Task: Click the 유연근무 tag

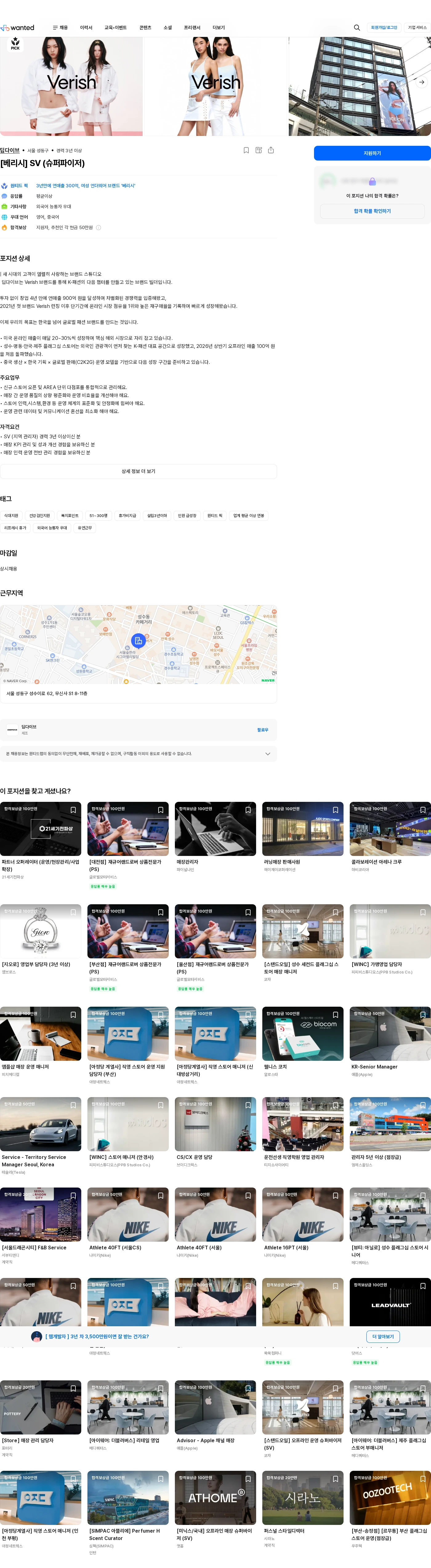Action: click(x=85, y=528)
